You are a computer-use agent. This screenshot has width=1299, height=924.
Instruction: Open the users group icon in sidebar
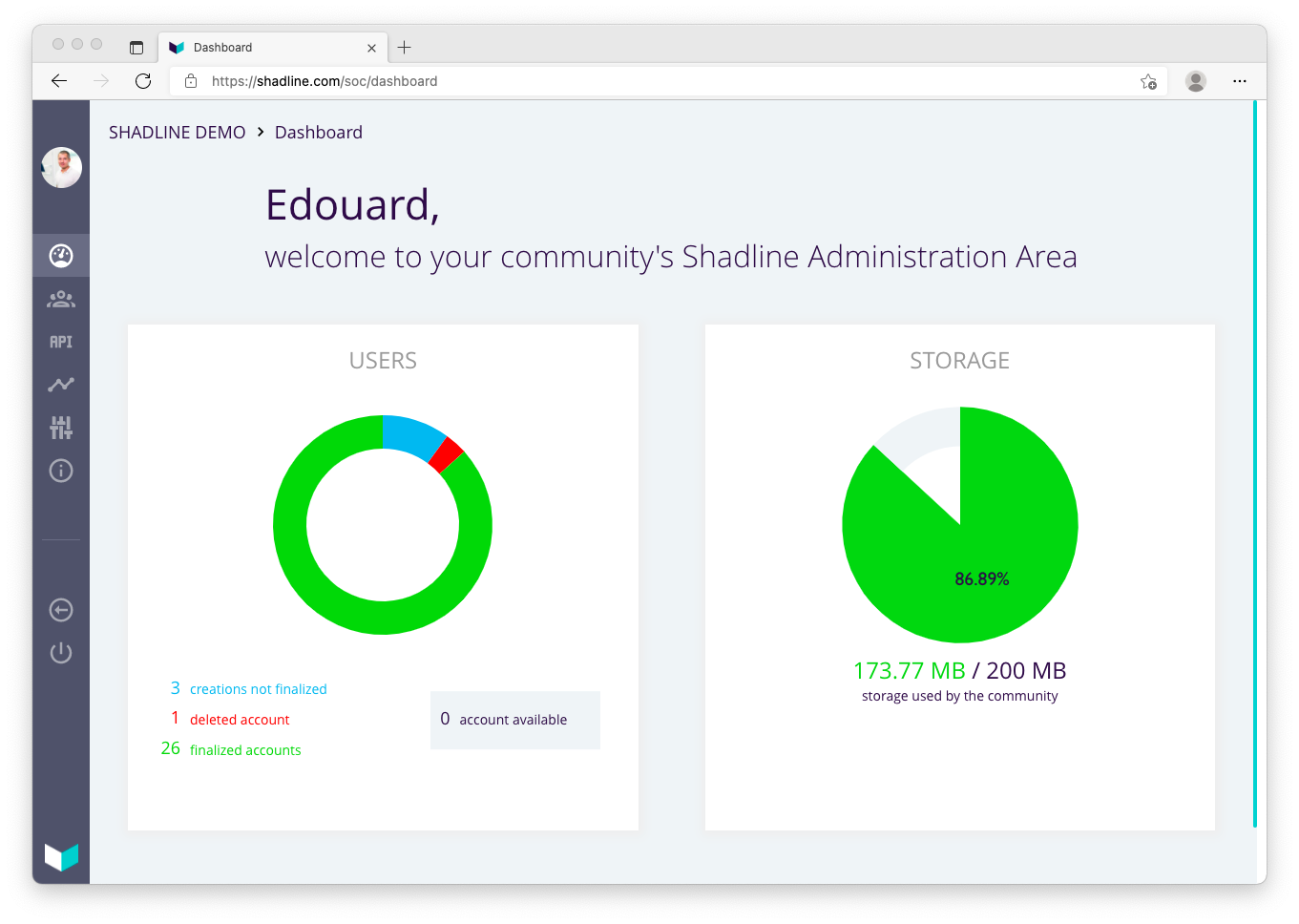61,300
